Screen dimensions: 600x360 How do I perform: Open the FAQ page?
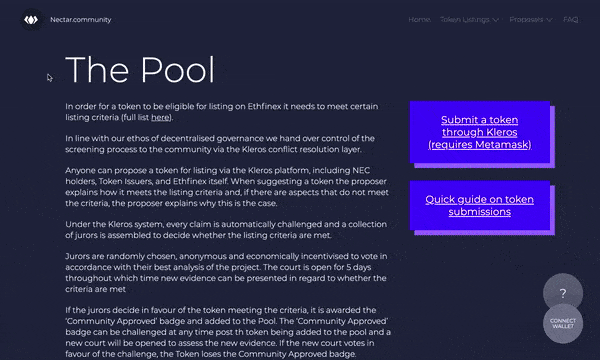[571, 20]
